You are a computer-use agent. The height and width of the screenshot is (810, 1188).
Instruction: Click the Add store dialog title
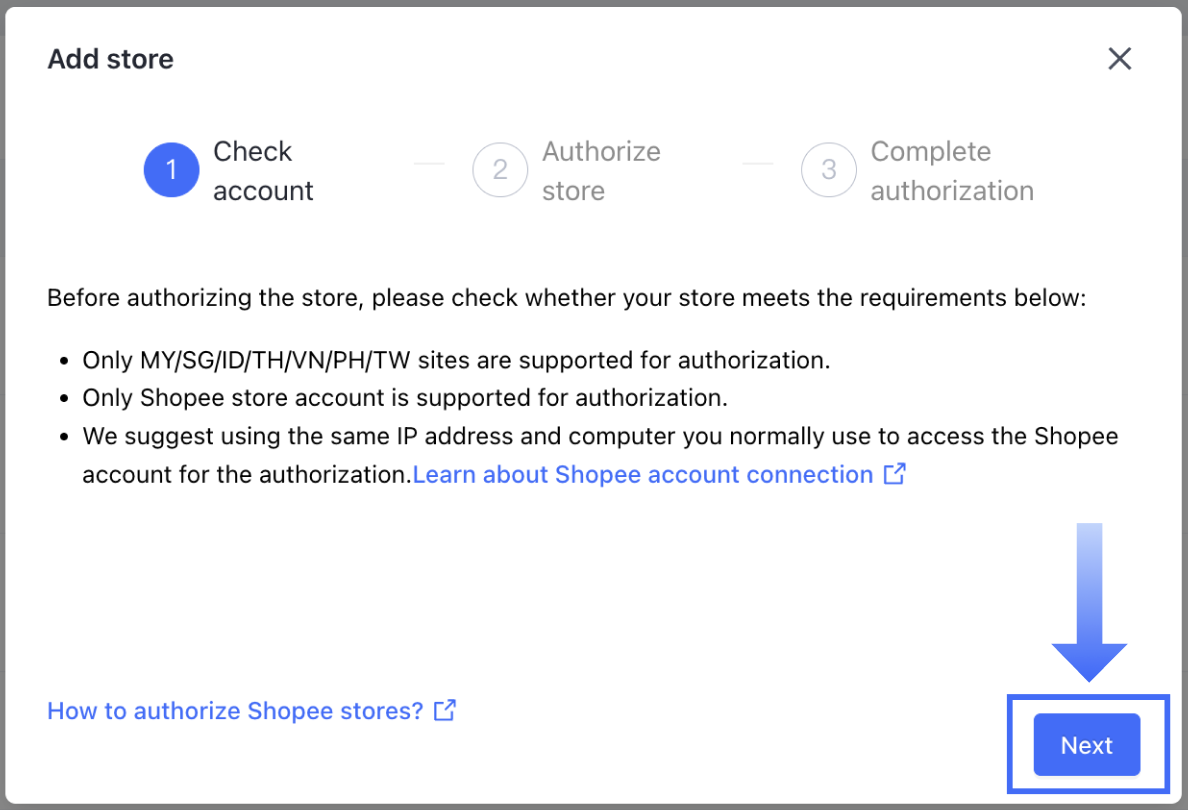[110, 58]
